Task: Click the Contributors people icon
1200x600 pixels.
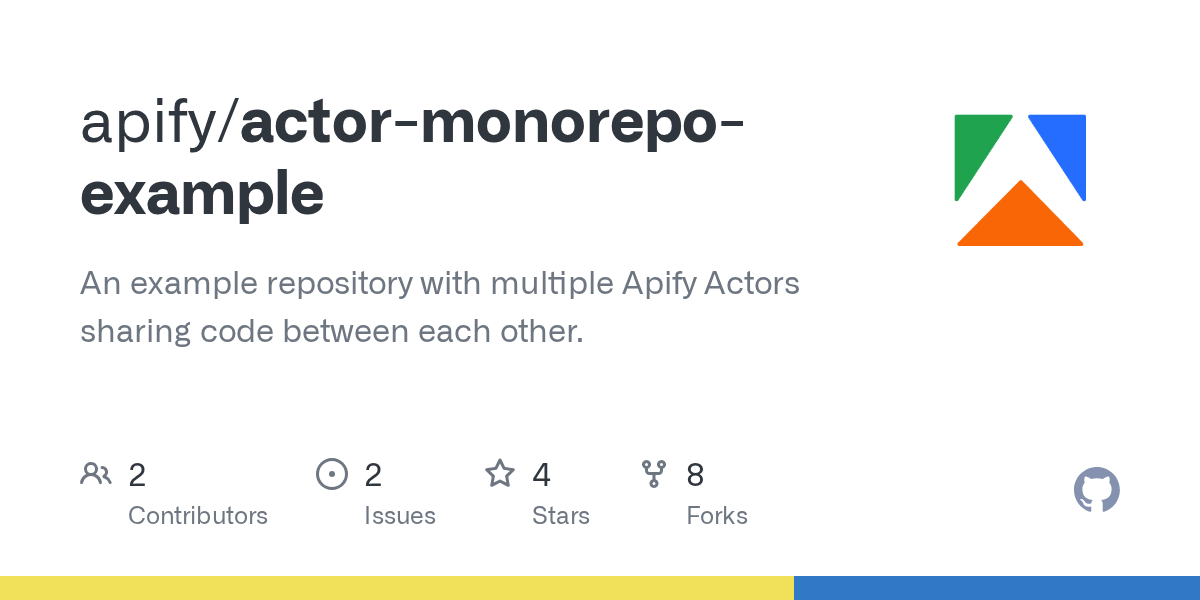Action: (96, 474)
